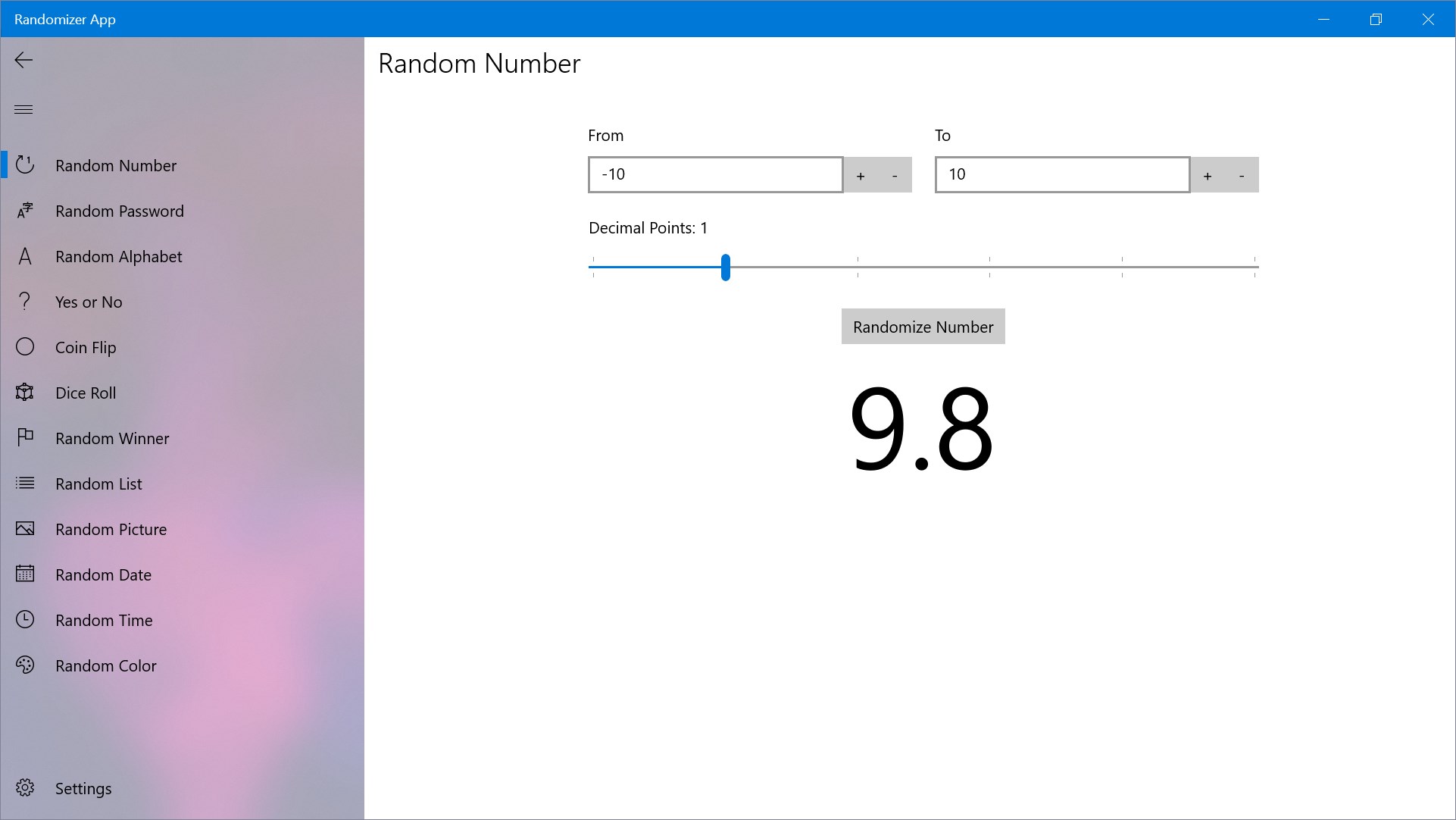Decrease the To value with minus
Image resolution: width=1456 pixels, height=820 pixels.
point(1242,176)
